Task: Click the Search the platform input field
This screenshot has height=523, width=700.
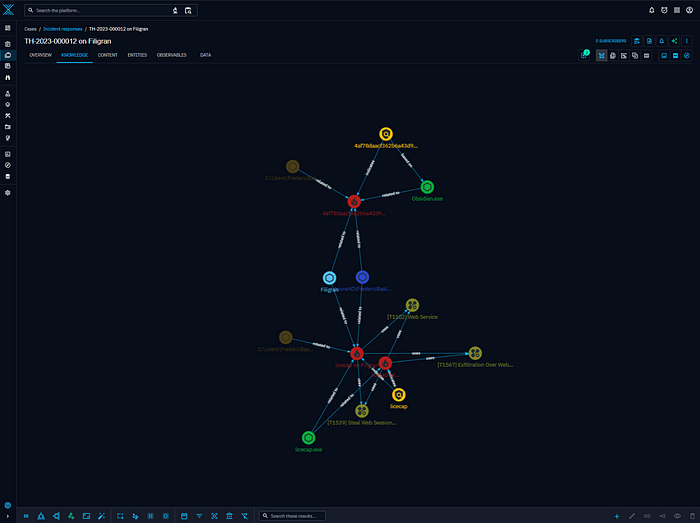Action: point(100,10)
